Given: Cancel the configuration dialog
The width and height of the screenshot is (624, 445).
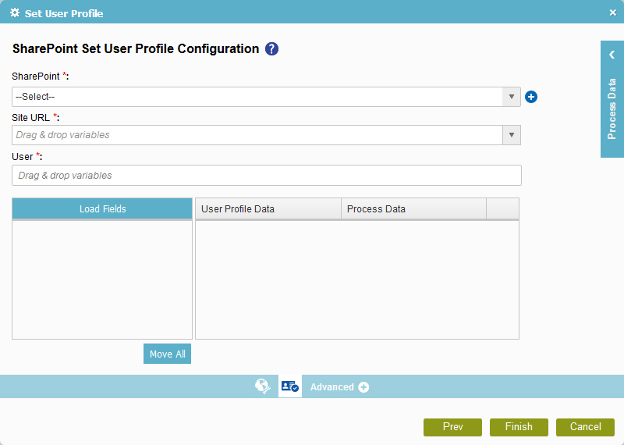Looking at the screenshot, I should (x=585, y=427).
